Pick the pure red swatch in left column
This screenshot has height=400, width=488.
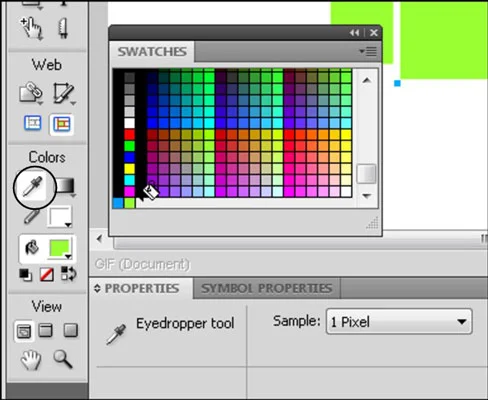coord(129,134)
